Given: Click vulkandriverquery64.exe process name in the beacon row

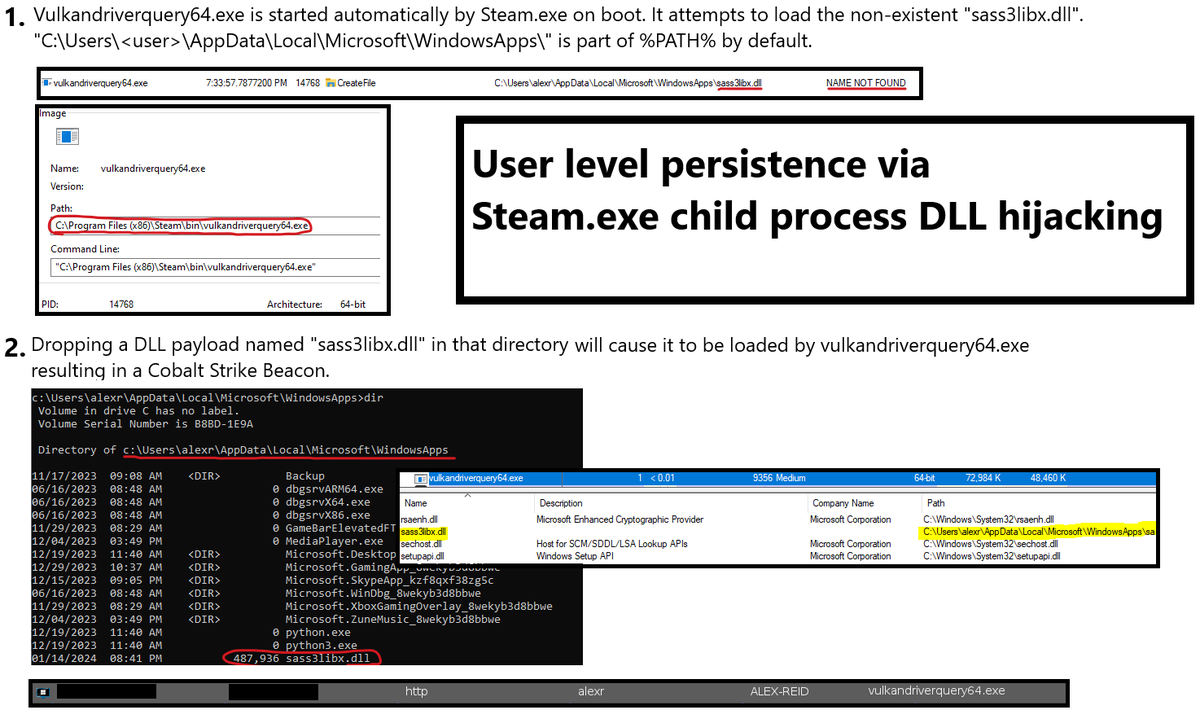Looking at the screenshot, I should pos(937,691).
